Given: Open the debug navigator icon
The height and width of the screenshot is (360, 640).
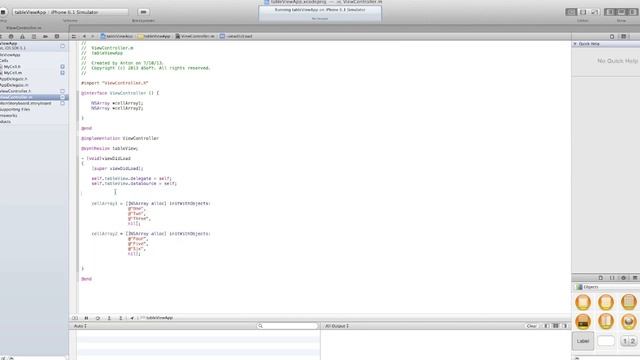Looking at the screenshot, I should click(x=34, y=36).
